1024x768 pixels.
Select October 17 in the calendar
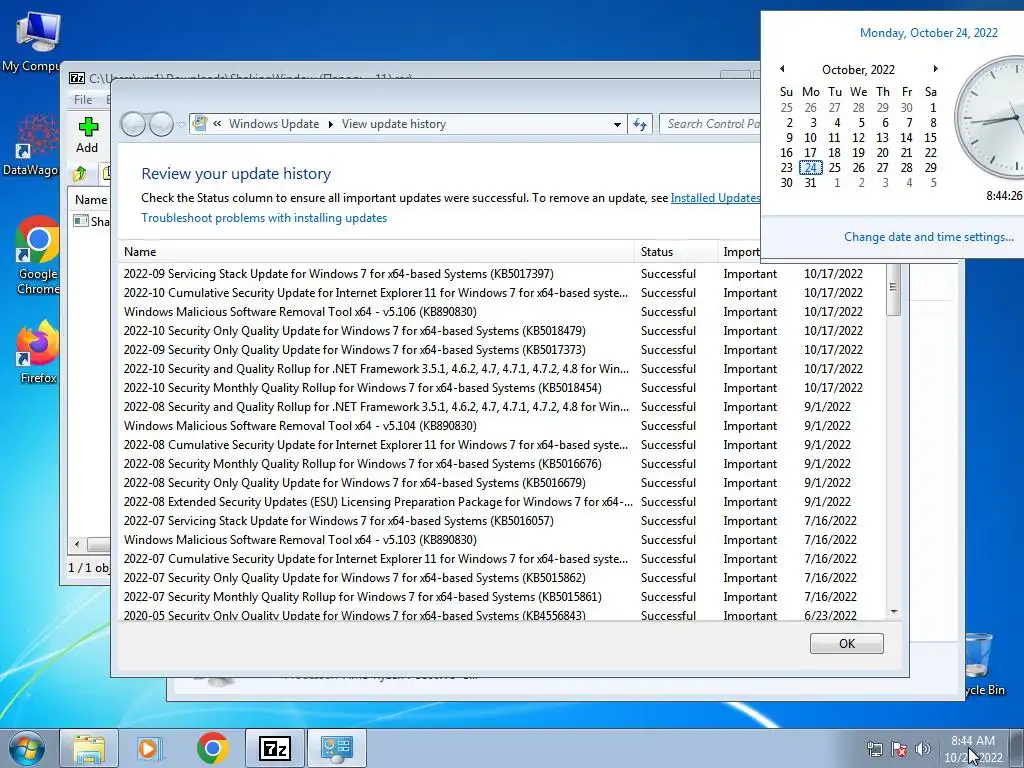tap(810, 153)
